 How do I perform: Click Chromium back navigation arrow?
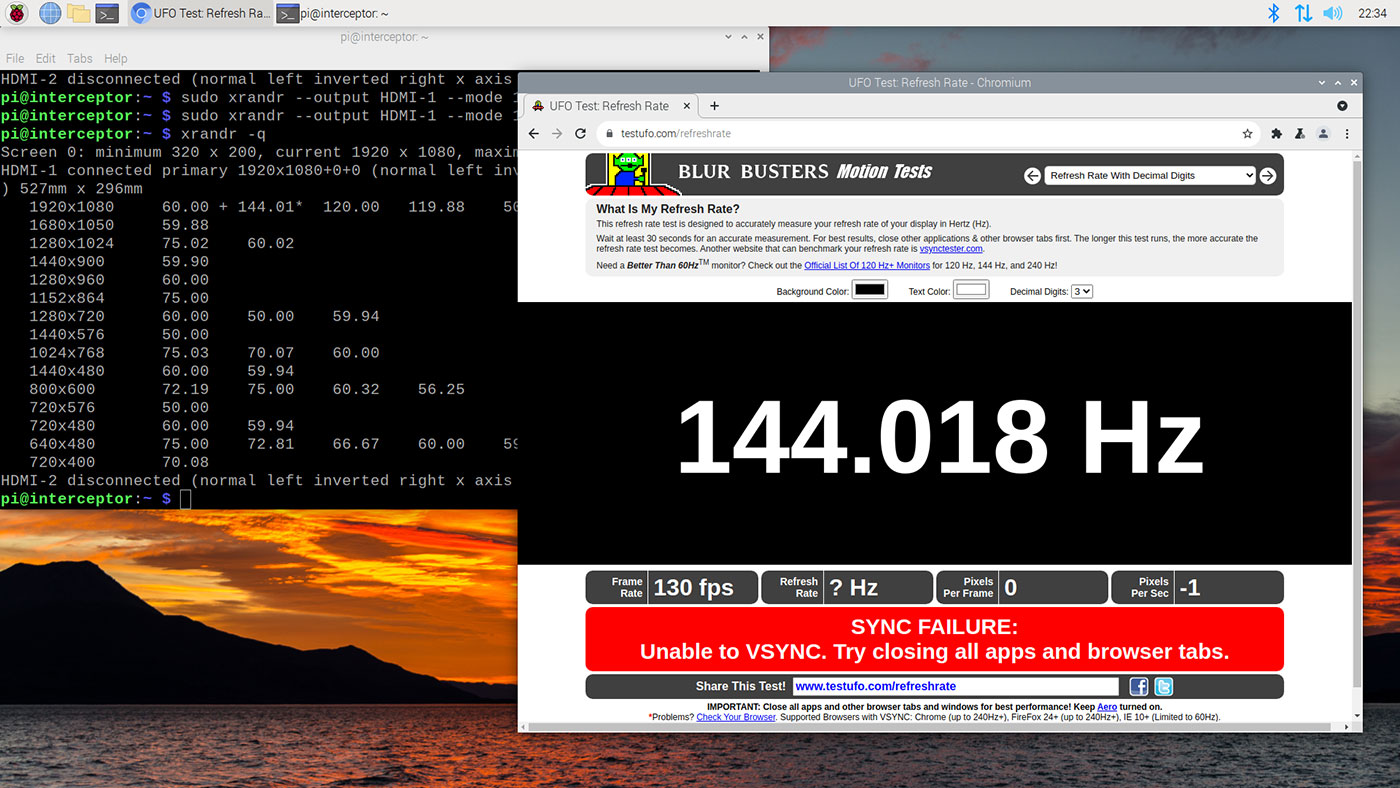point(534,133)
